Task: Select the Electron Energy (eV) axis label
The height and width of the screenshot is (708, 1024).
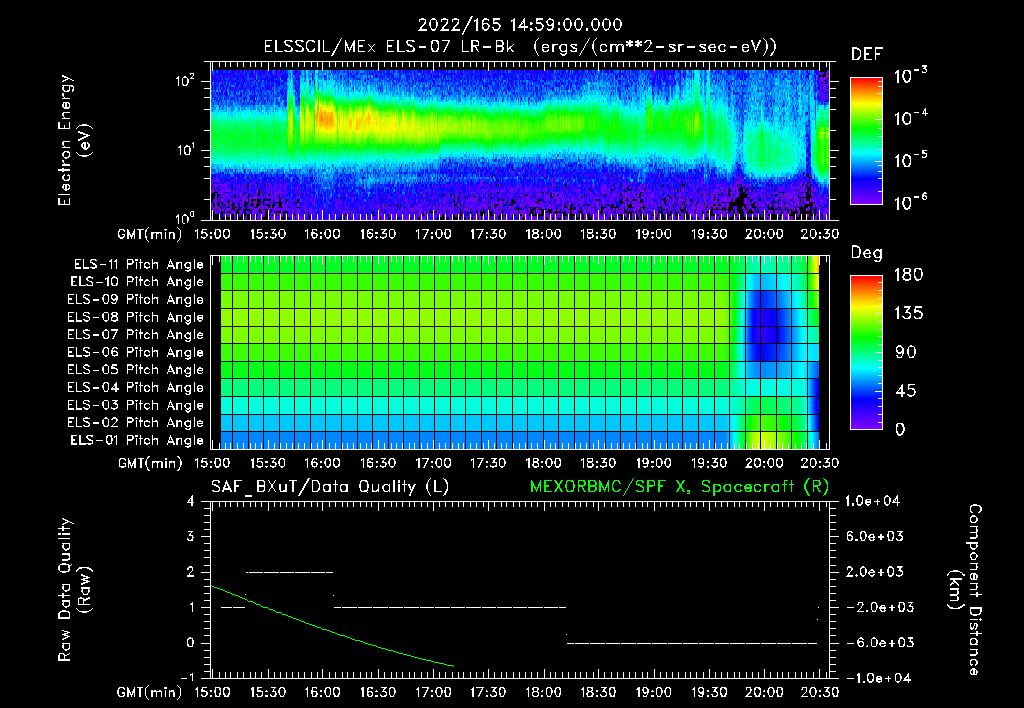Action: pyautogui.click(x=73, y=140)
